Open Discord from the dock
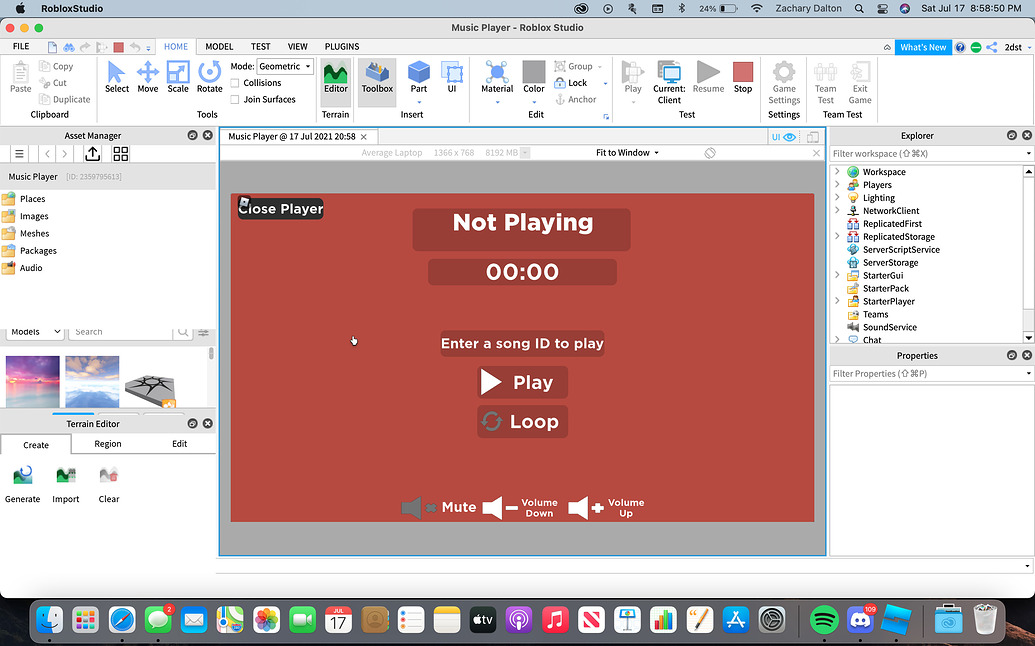The height and width of the screenshot is (646, 1035). 860,620
